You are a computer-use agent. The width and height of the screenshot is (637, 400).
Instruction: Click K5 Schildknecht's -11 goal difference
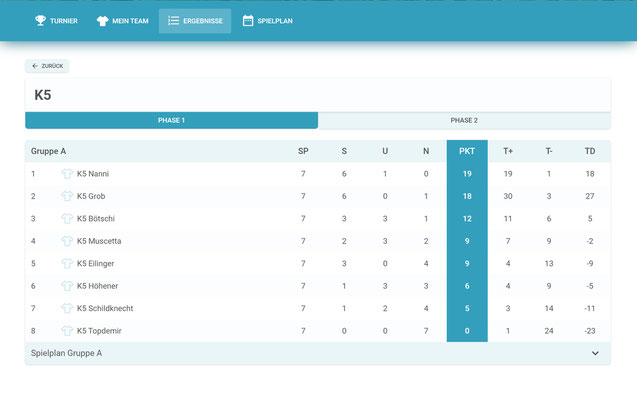click(x=590, y=308)
